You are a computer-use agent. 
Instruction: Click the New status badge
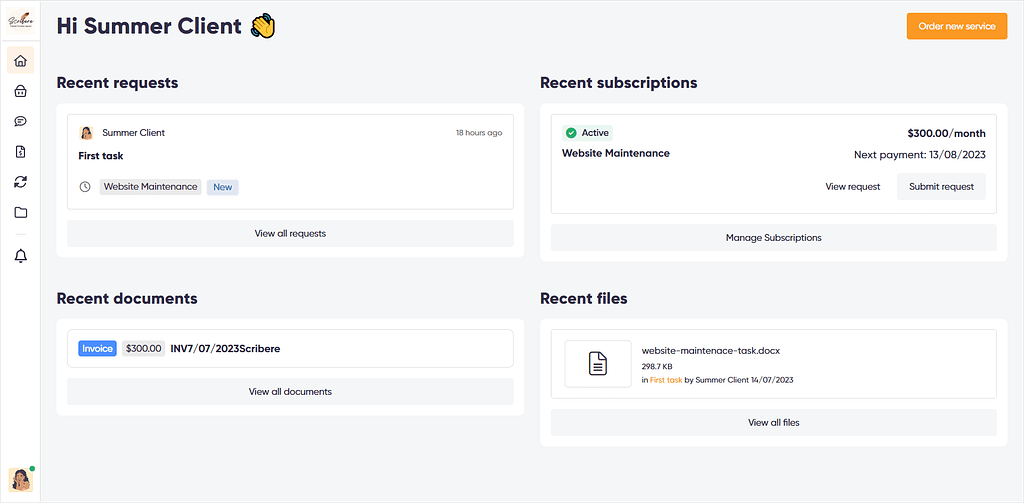(x=223, y=187)
